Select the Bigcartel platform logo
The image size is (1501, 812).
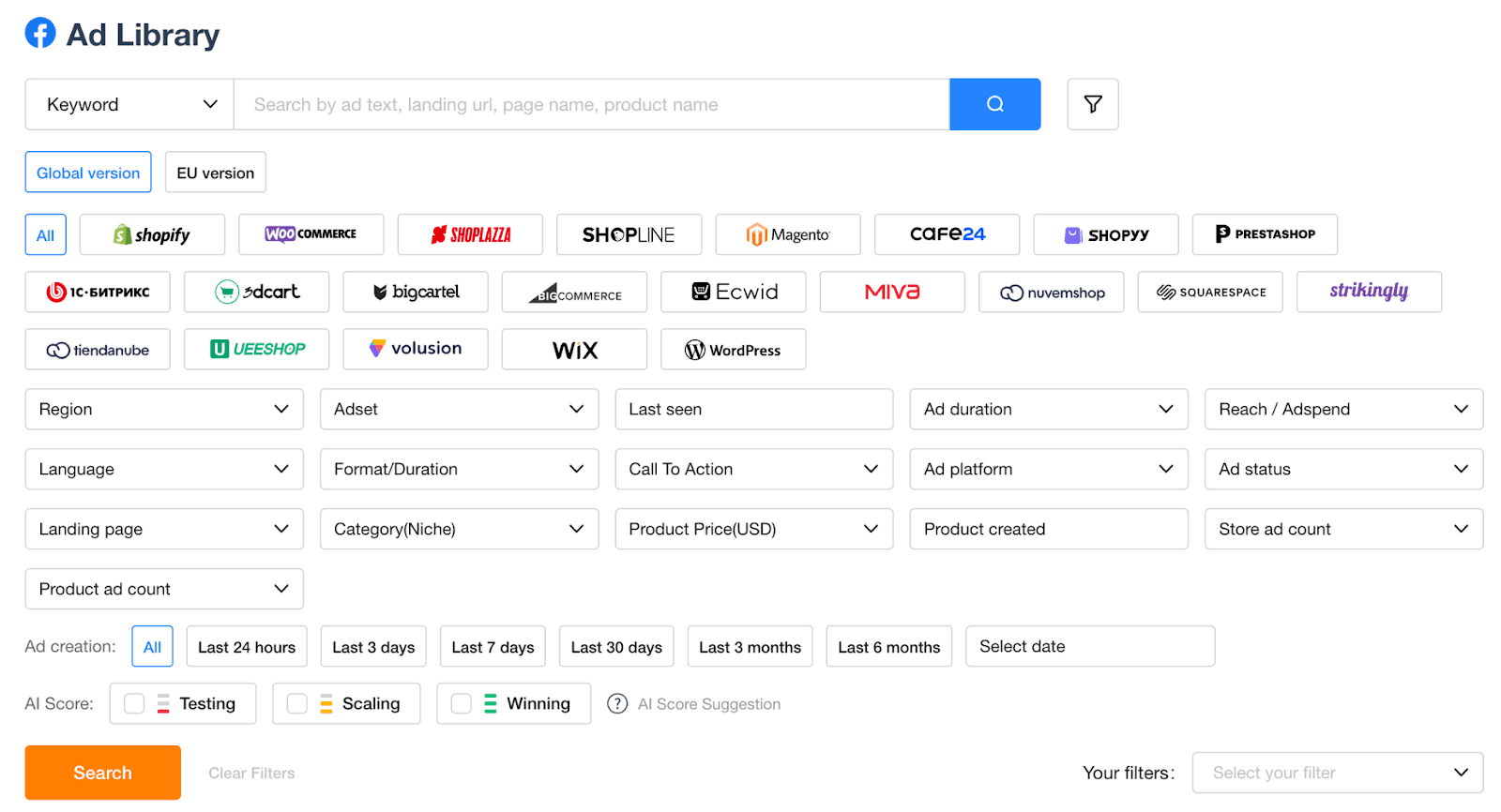416,292
